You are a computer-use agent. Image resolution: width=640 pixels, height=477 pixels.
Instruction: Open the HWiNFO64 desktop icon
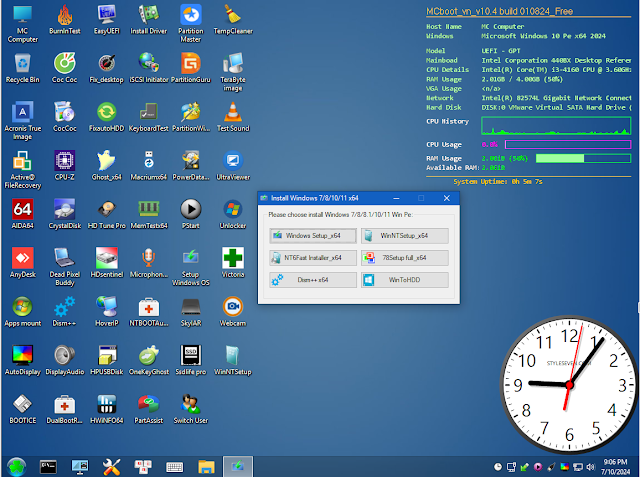click(x=106, y=404)
